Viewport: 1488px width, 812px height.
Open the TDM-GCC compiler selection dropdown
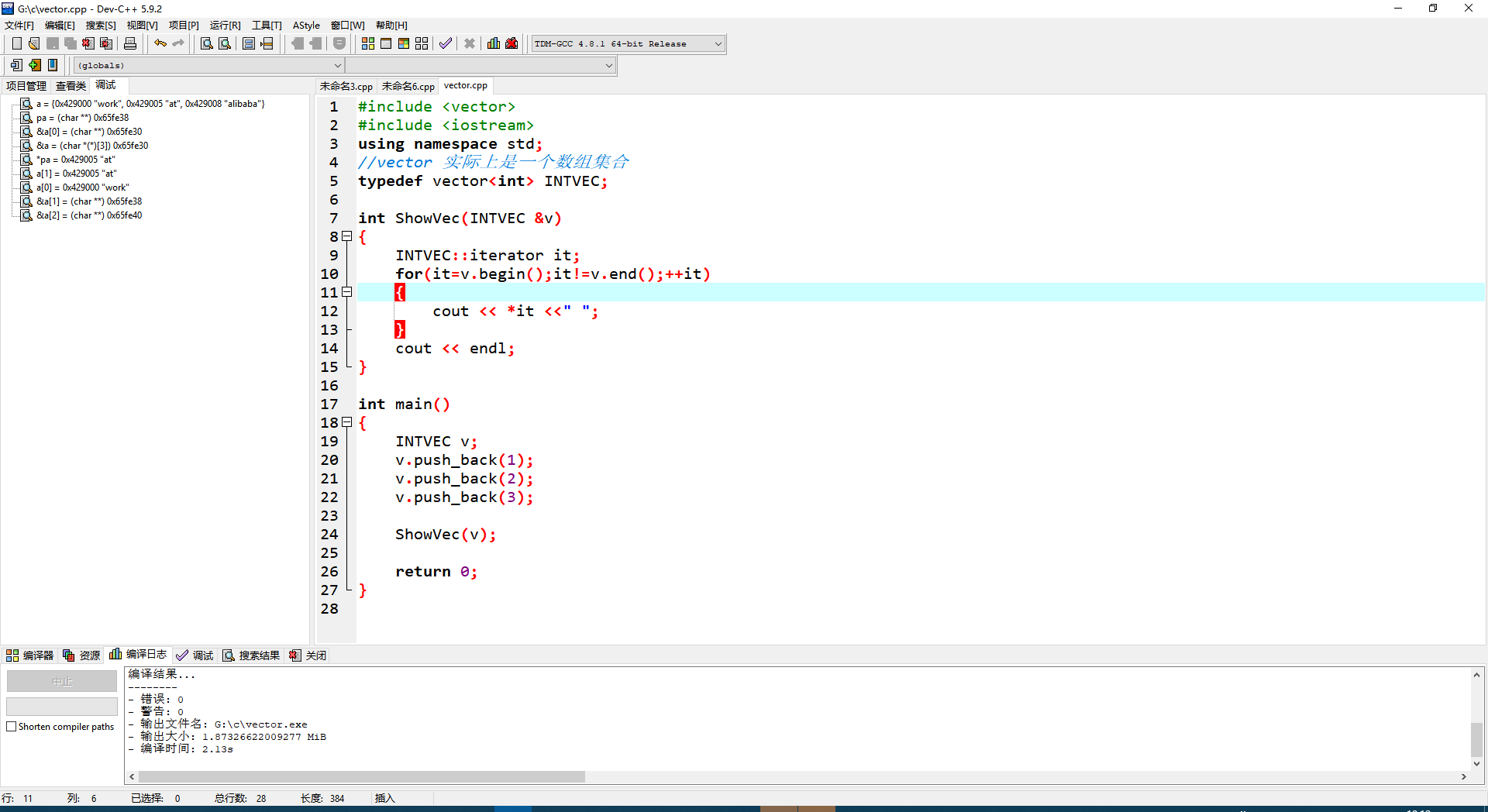pyautogui.click(x=628, y=43)
